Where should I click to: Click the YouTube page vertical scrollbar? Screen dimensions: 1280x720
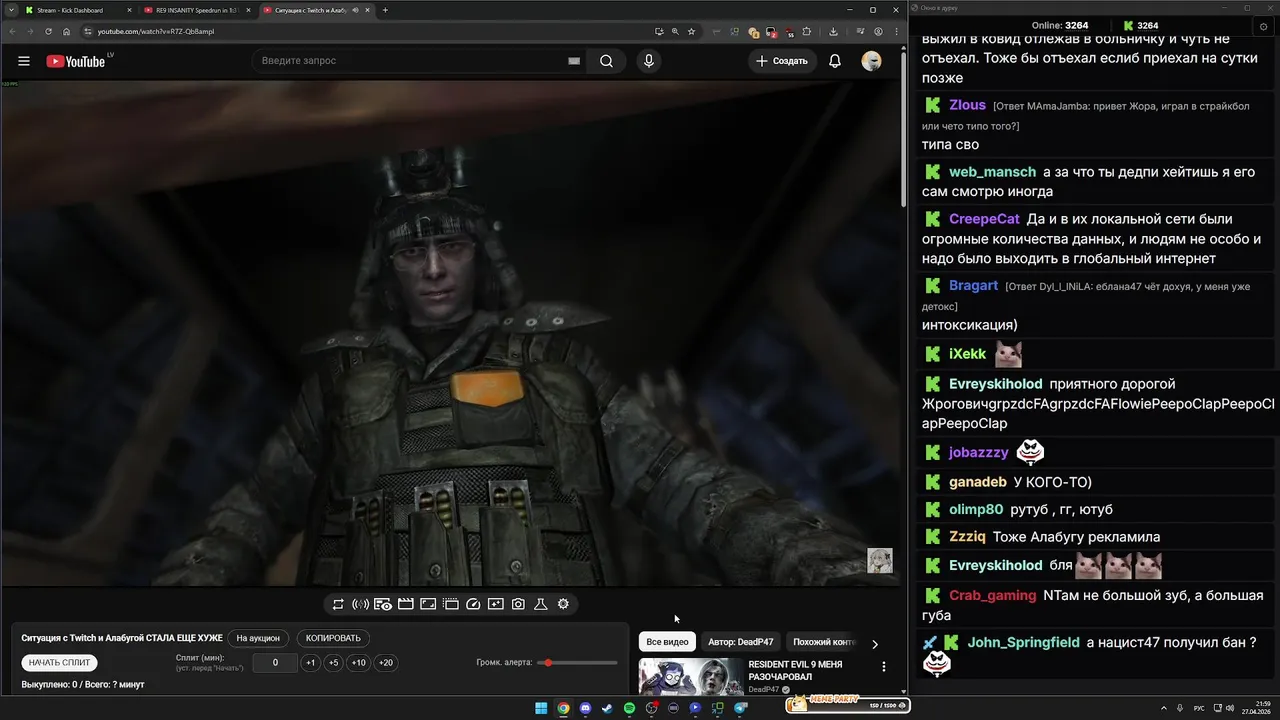click(x=904, y=130)
